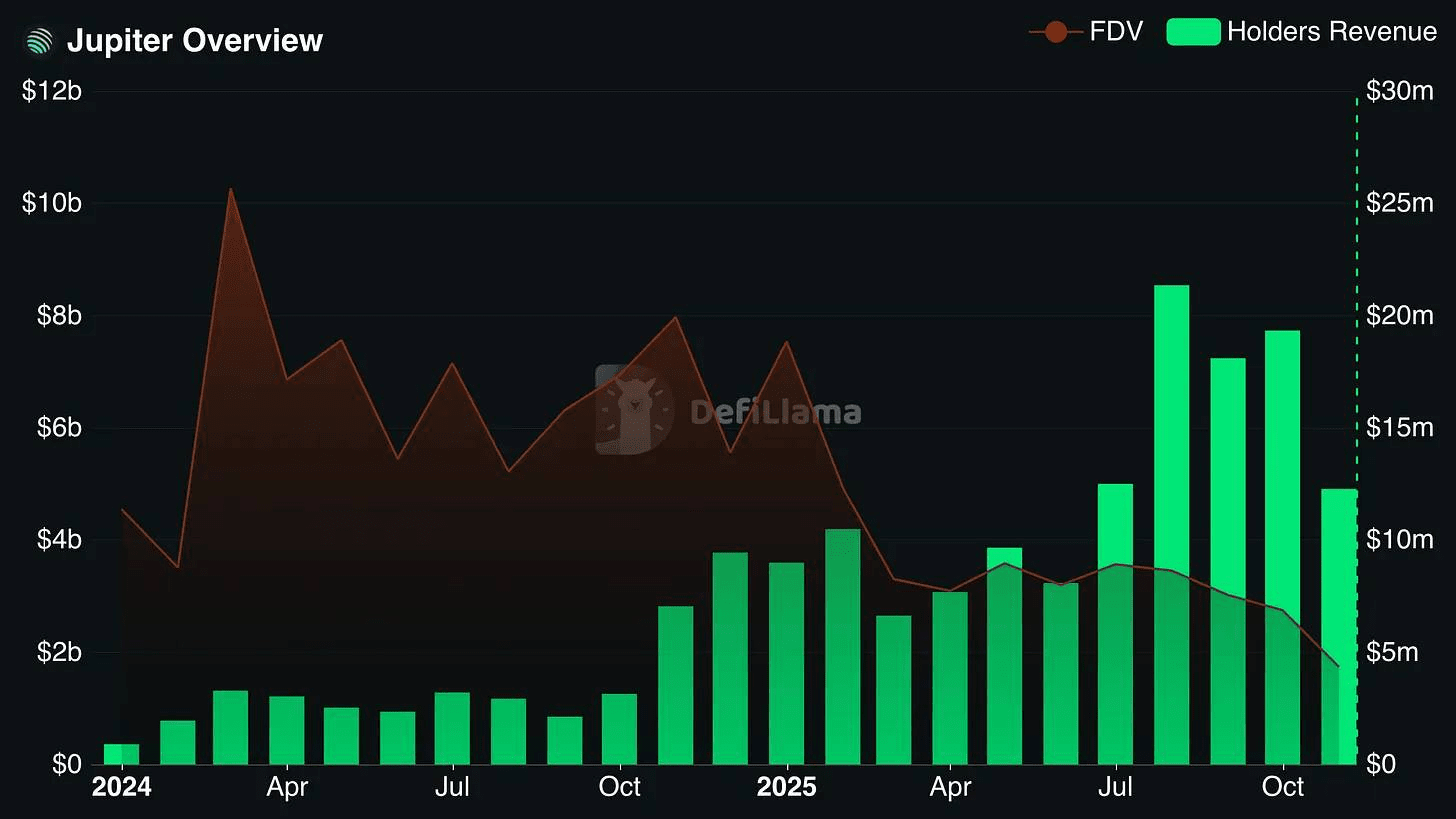The image size is (1456, 819).
Task: Toggle the Holders Revenue series off
Action: tap(1301, 31)
